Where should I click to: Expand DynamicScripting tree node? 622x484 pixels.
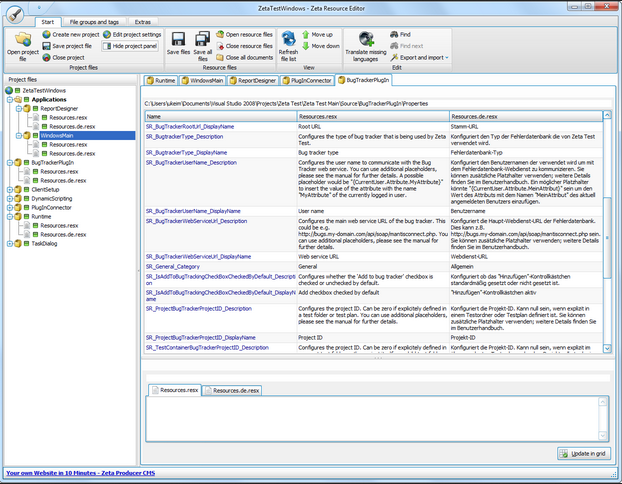(10, 199)
